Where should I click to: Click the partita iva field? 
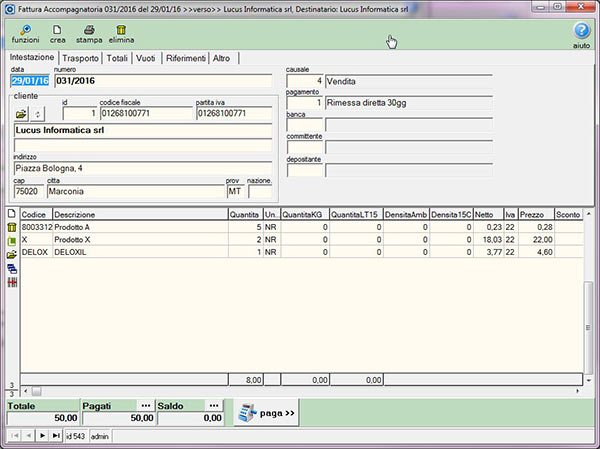tap(234, 113)
